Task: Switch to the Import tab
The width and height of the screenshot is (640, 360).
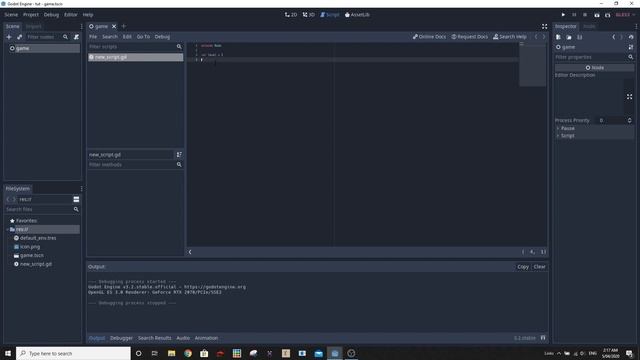Action: coord(33,26)
